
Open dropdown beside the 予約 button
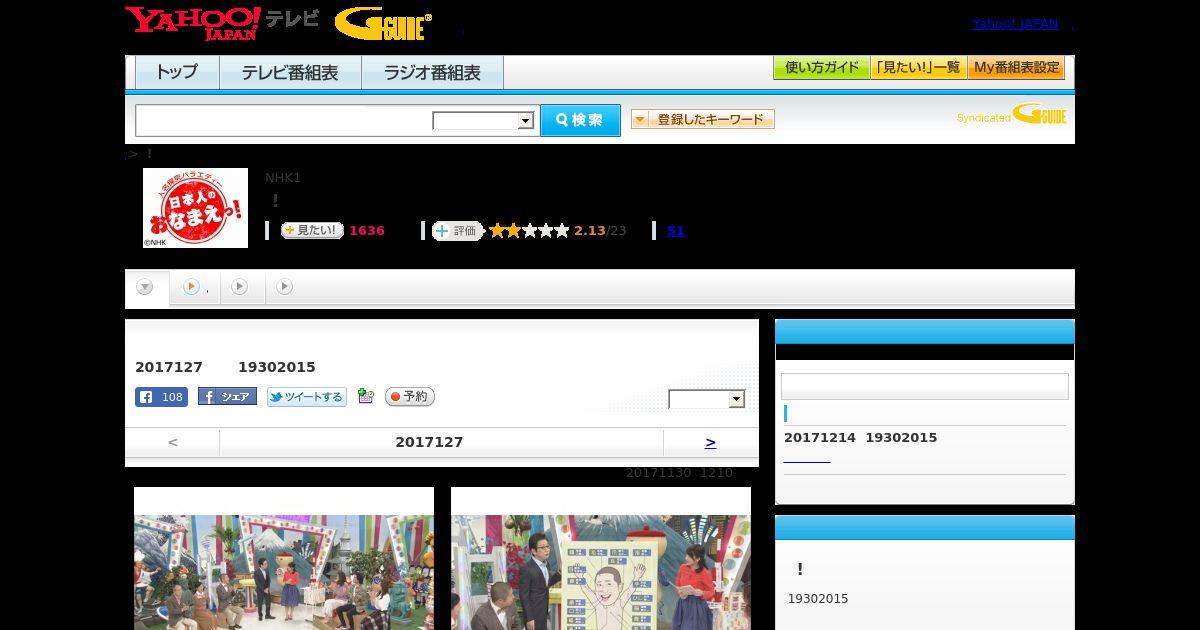pos(707,399)
